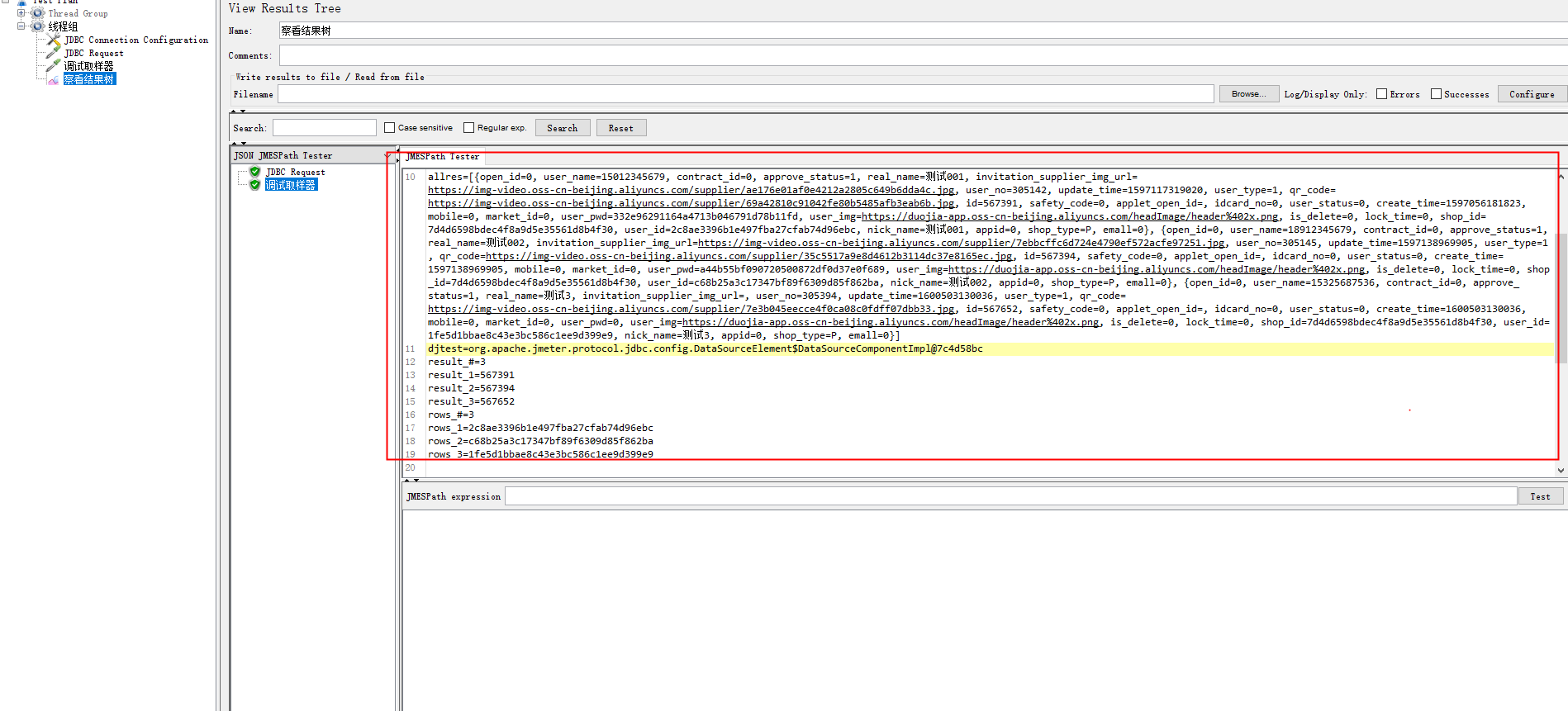Click the Filename input field
Viewport: 1568px width, 711px height.
pyautogui.click(x=745, y=94)
